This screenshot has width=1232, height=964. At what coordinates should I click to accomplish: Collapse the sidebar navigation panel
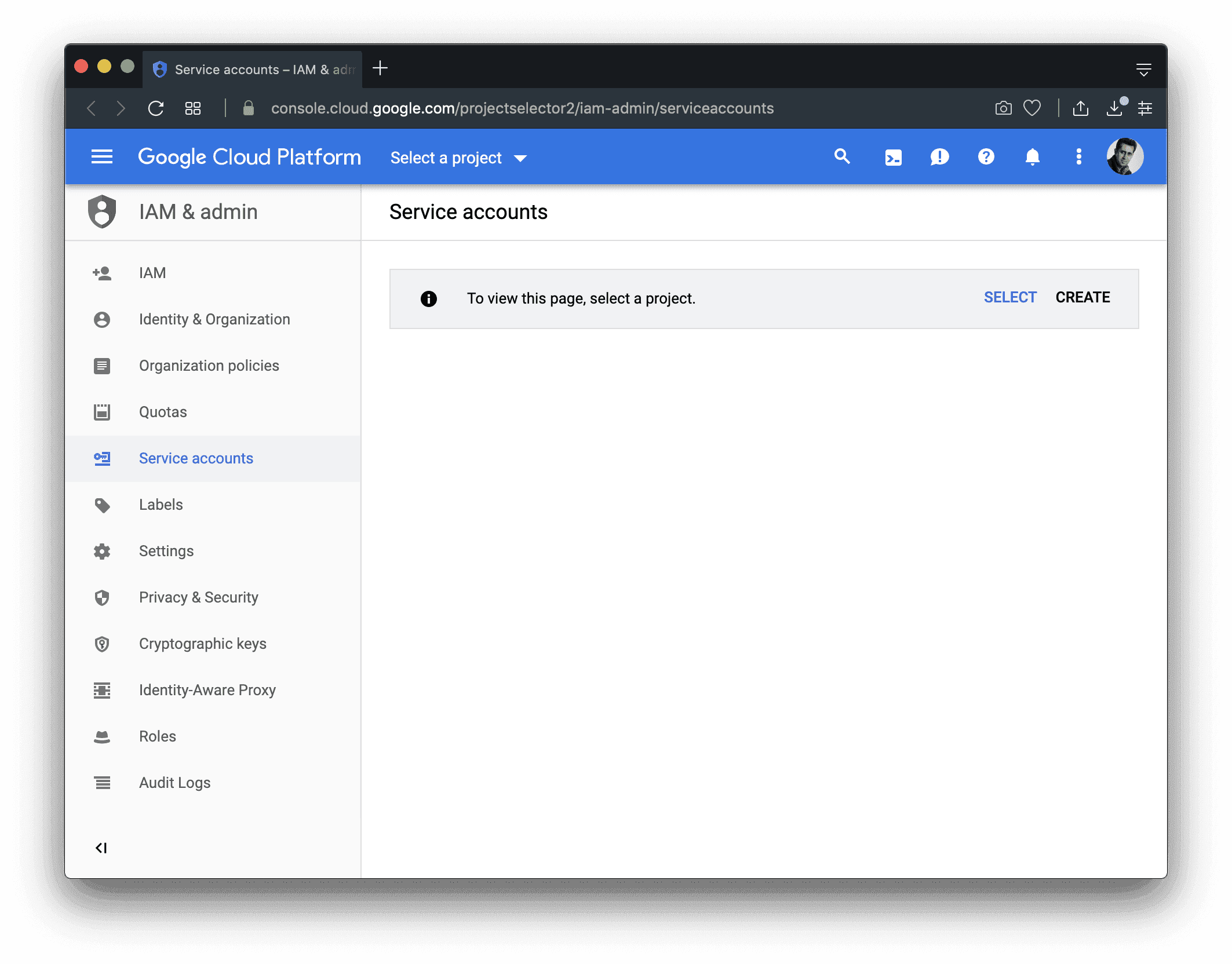(101, 848)
